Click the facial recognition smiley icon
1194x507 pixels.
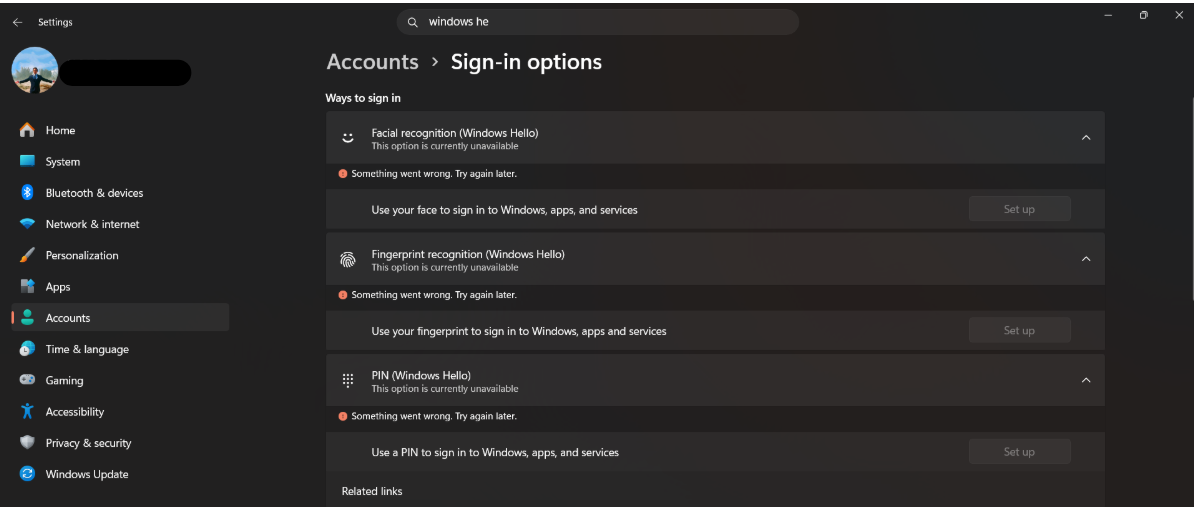click(348, 138)
